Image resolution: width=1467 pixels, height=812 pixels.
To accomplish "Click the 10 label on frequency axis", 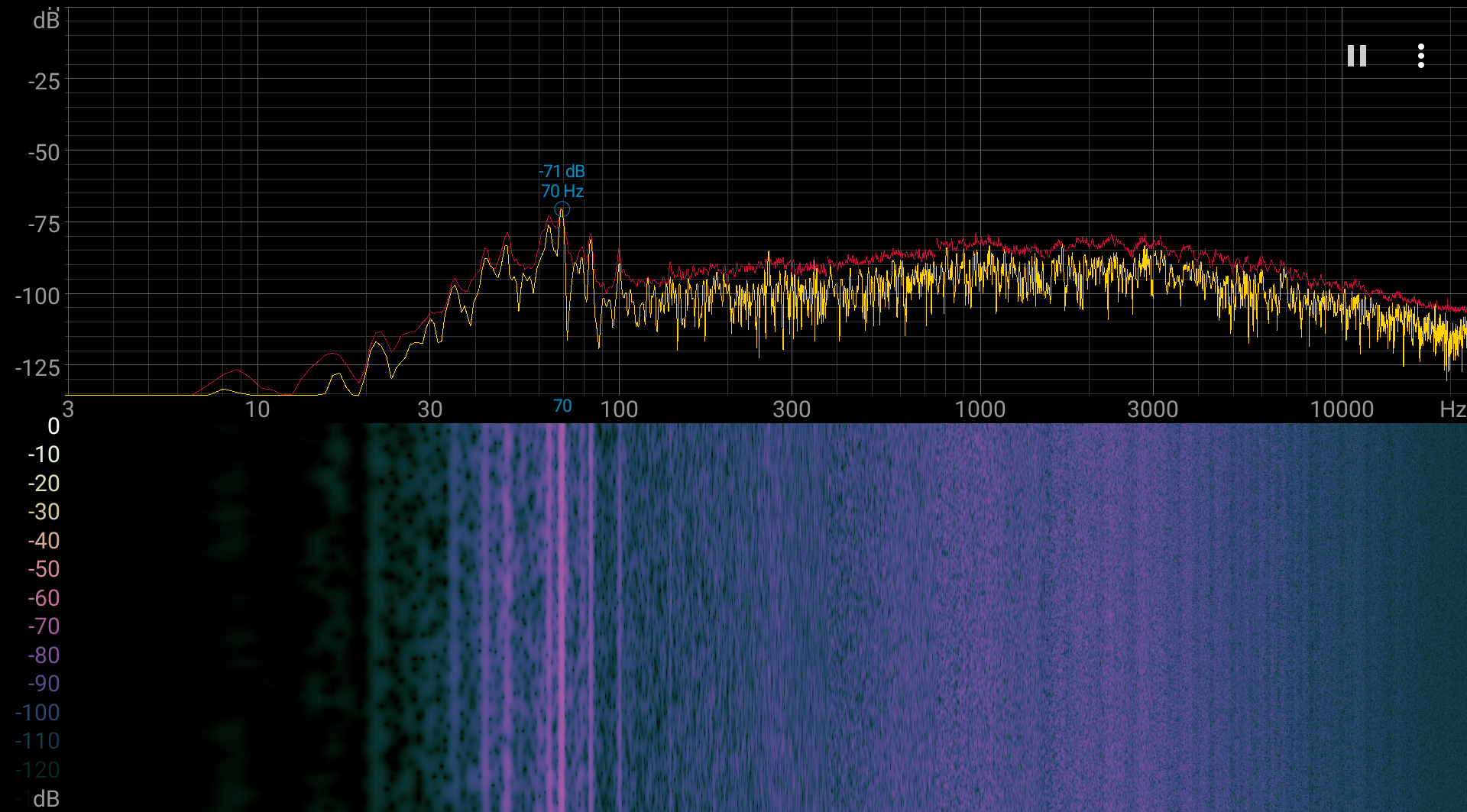I will click(257, 409).
